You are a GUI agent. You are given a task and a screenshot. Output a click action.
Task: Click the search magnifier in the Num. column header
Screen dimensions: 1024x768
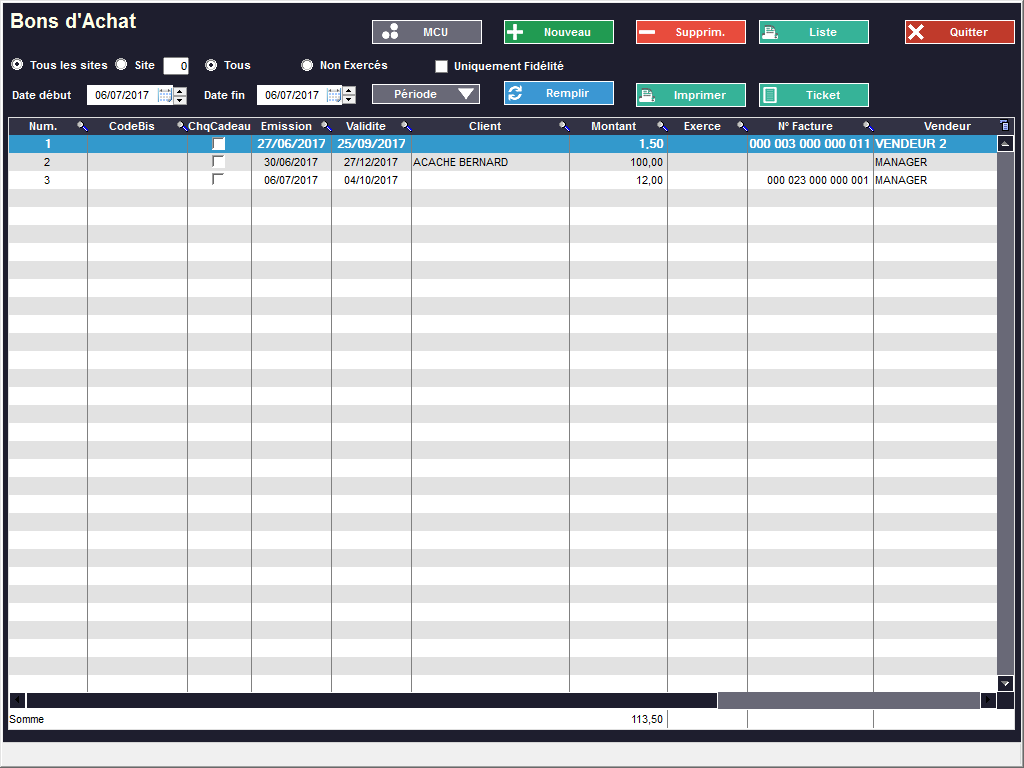click(x=82, y=127)
